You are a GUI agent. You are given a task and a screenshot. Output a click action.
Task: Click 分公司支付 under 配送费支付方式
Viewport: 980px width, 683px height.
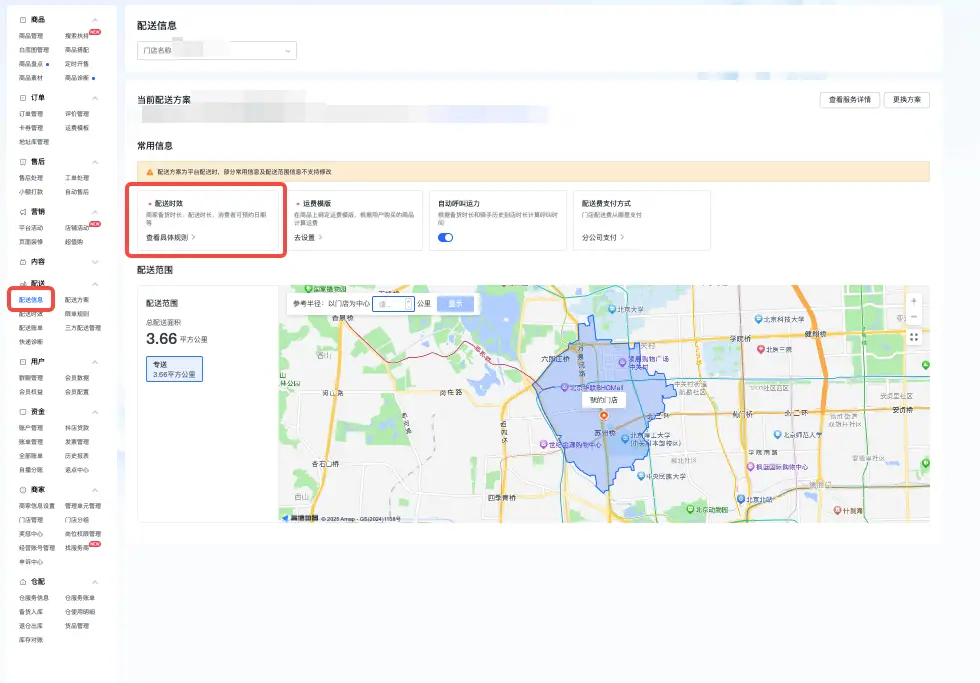pyautogui.click(x=603, y=237)
